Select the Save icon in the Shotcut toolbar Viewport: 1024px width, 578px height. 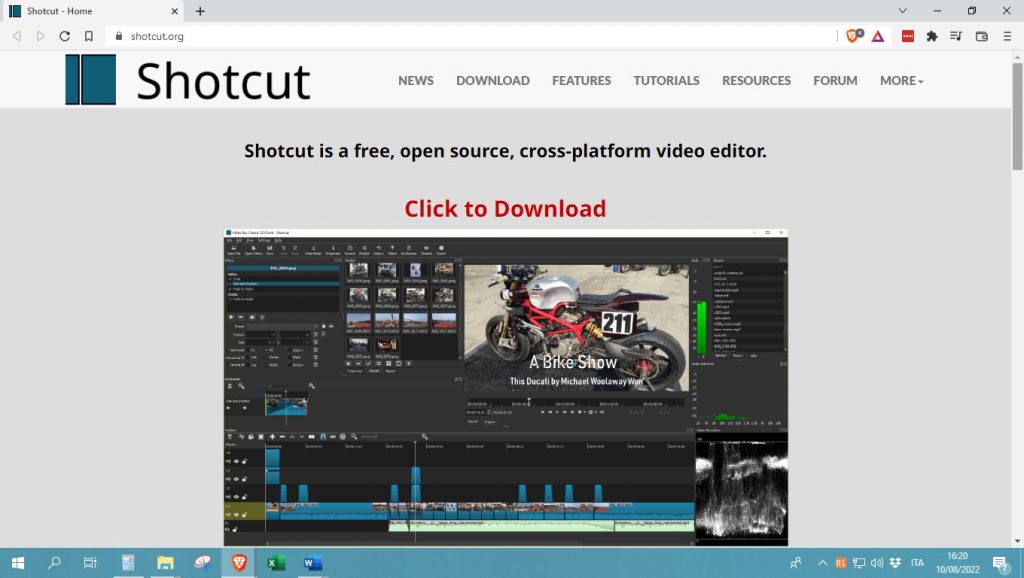pyautogui.click(x=269, y=250)
